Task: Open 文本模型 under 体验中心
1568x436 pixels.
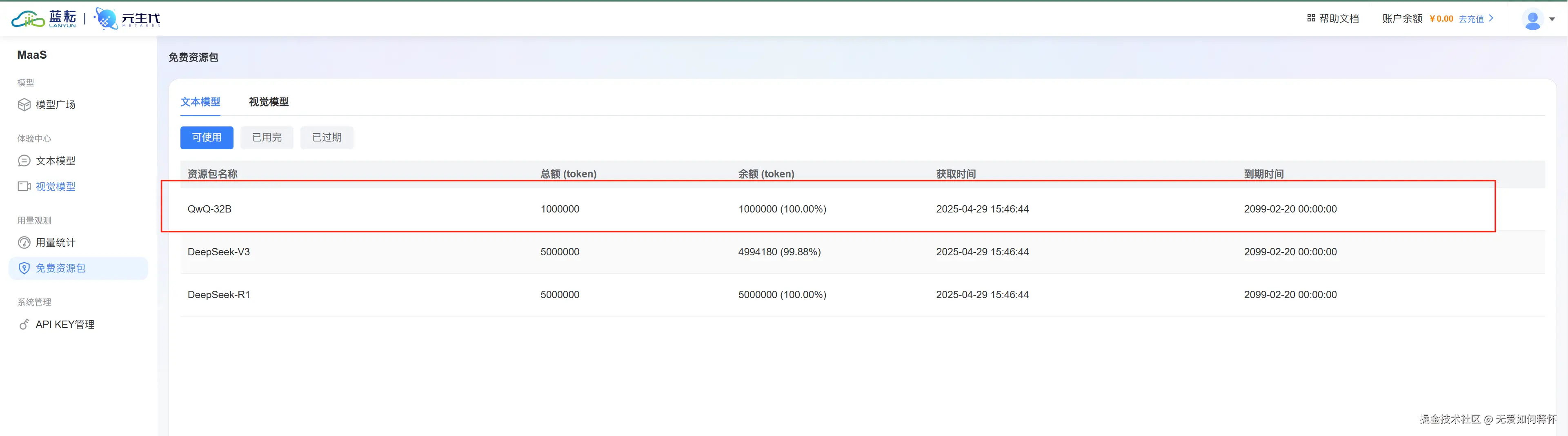Action: click(56, 161)
